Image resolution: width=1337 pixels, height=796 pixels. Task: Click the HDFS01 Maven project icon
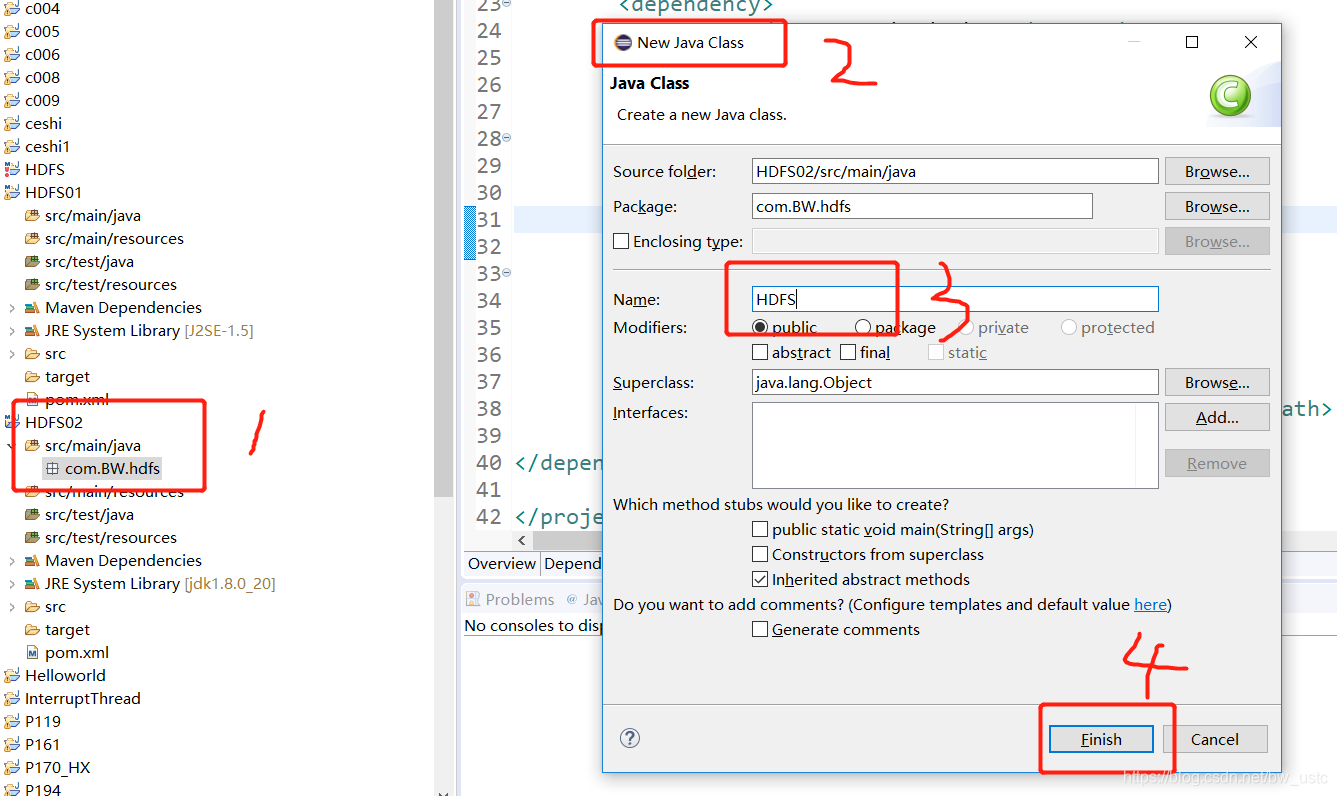click(12, 192)
